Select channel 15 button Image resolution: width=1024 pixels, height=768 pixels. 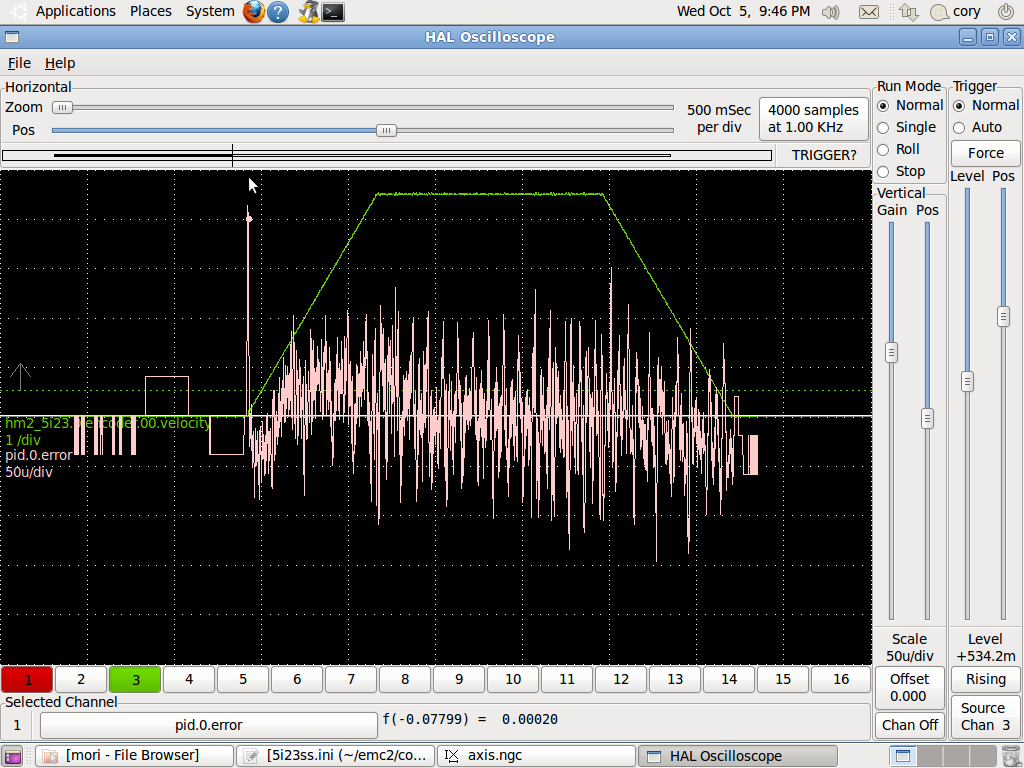tap(783, 680)
